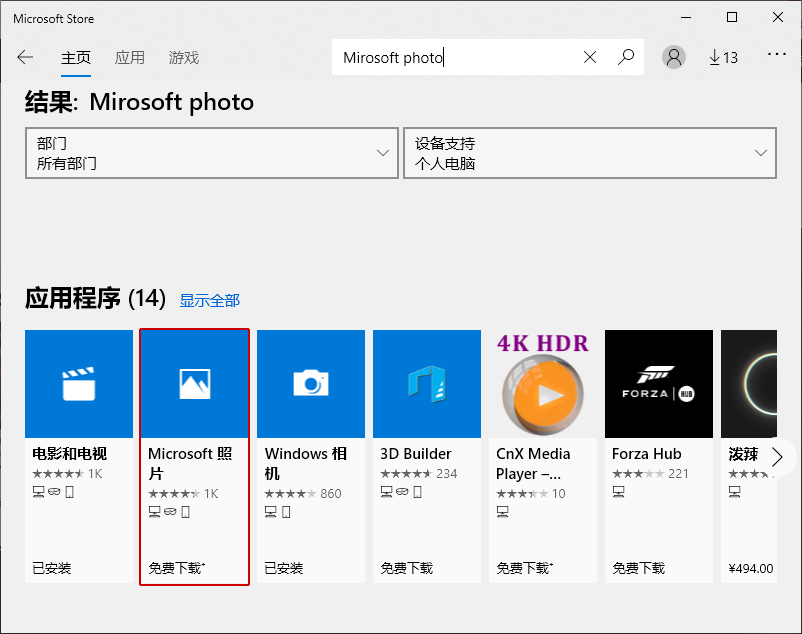Minimize the Microsoft Store window
The height and width of the screenshot is (634, 802).
(686, 17)
